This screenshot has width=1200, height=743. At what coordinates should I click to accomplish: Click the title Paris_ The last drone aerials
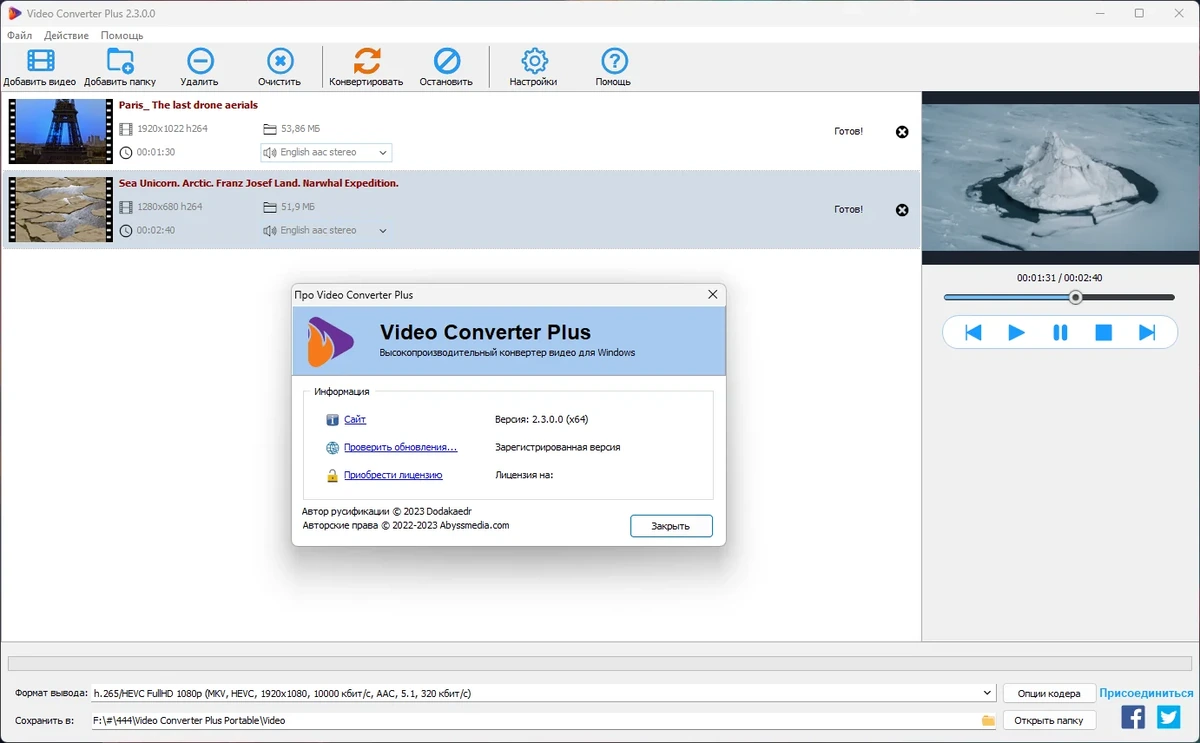188,105
